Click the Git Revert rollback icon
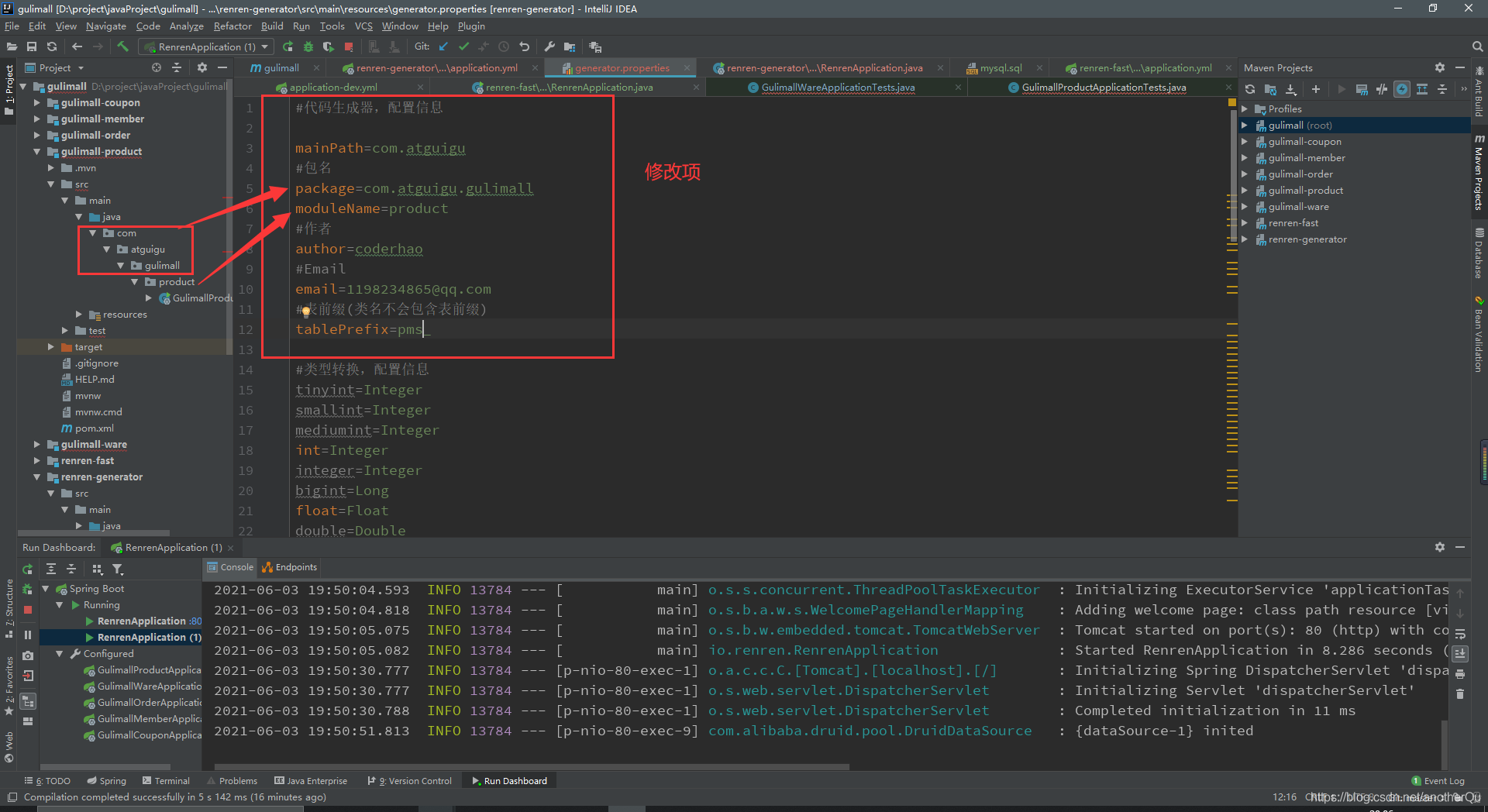1488x812 pixels. 524,46
